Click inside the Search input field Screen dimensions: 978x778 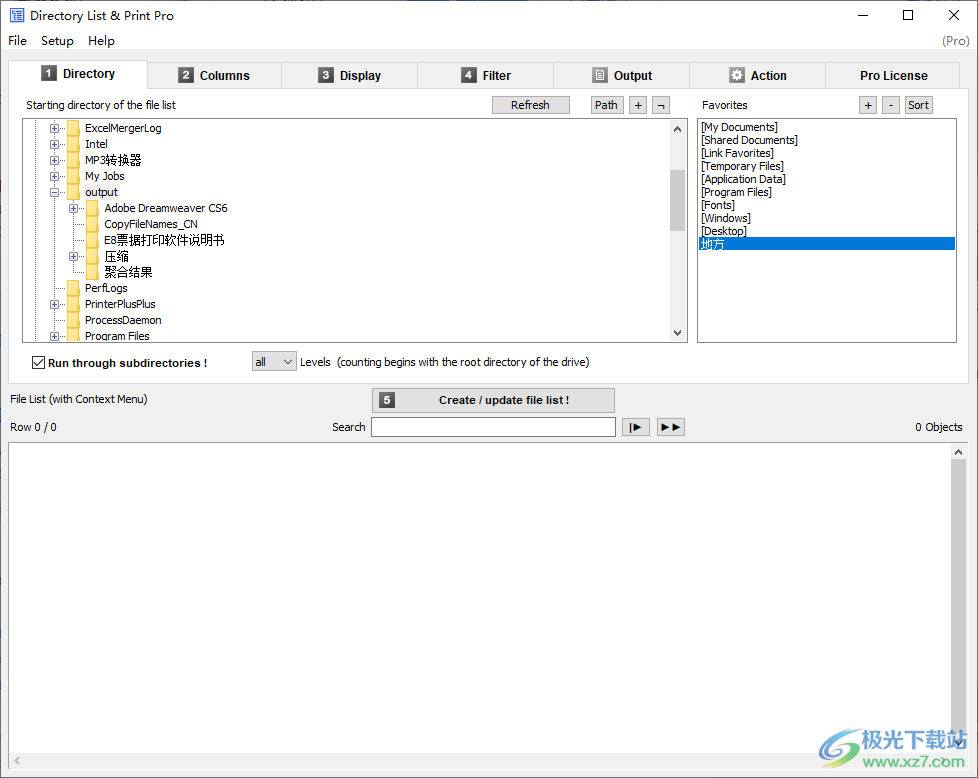tap(493, 426)
